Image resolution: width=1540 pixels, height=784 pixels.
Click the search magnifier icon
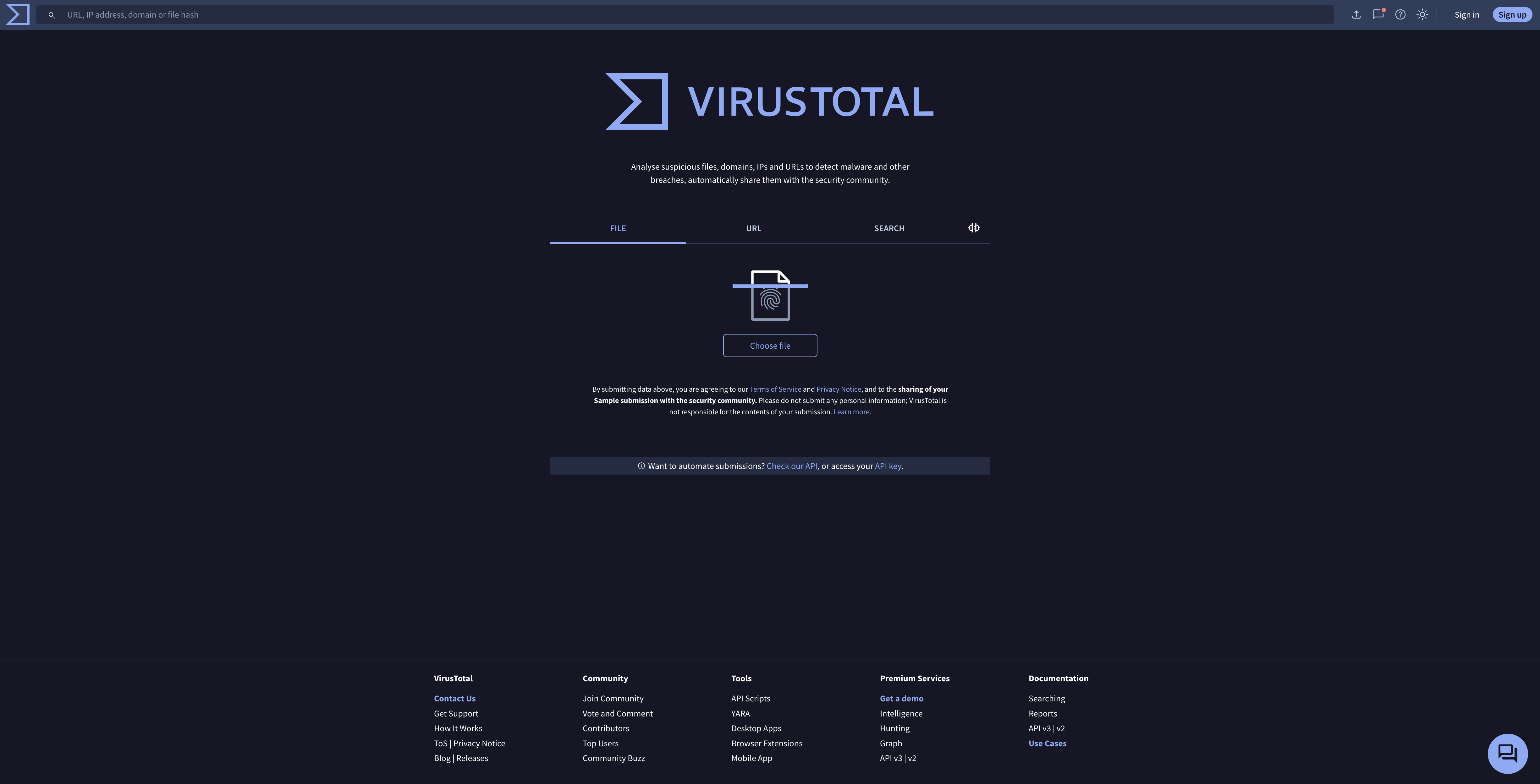coord(52,15)
